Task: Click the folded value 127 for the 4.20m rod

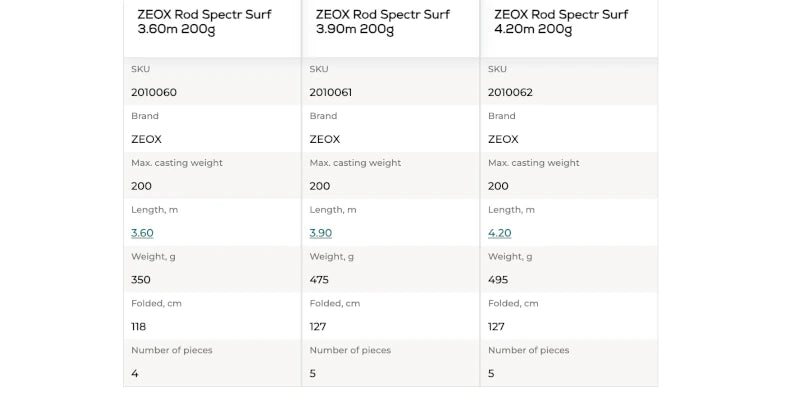Action: (497, 327)
